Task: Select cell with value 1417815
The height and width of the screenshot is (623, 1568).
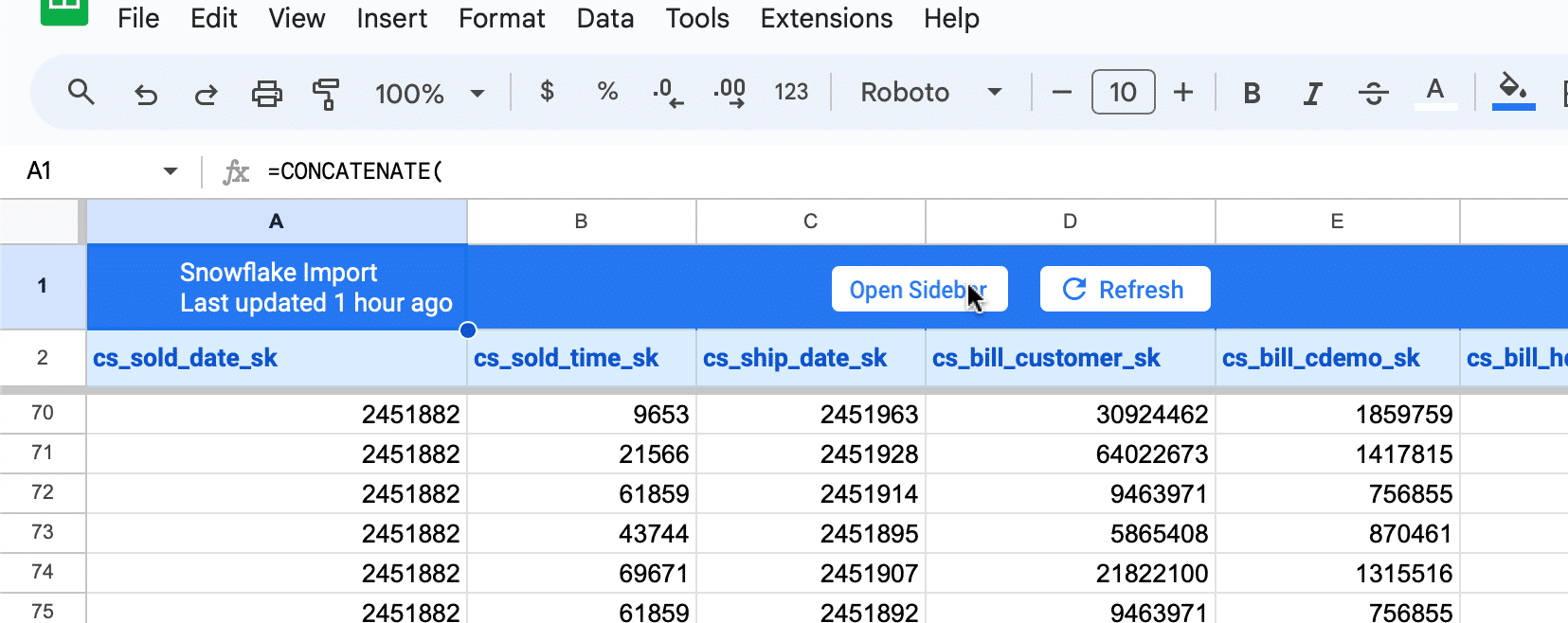Action: (1338, 454)
